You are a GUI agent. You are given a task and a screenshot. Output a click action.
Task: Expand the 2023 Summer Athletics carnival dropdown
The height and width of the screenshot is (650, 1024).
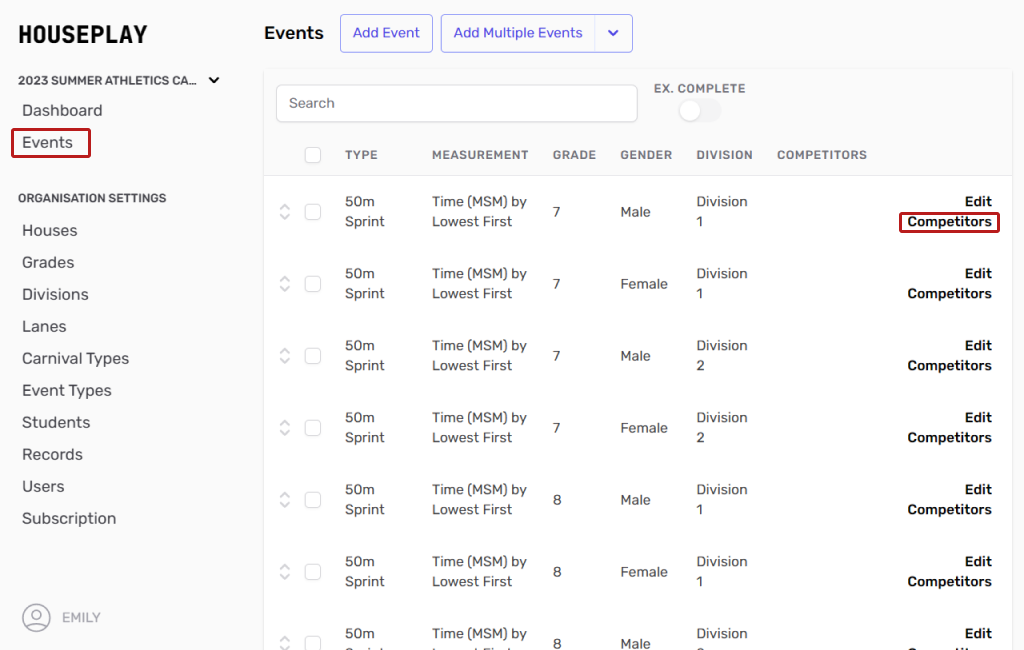pyautogui.click(x=214, y=81)
